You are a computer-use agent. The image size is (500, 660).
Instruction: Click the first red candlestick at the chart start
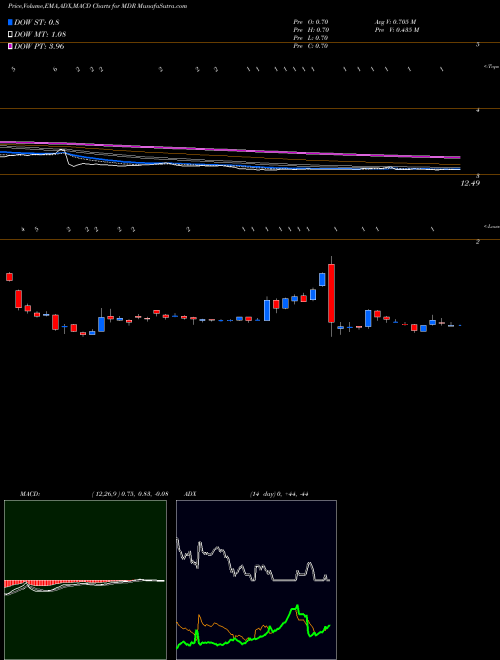pos(9,277)
